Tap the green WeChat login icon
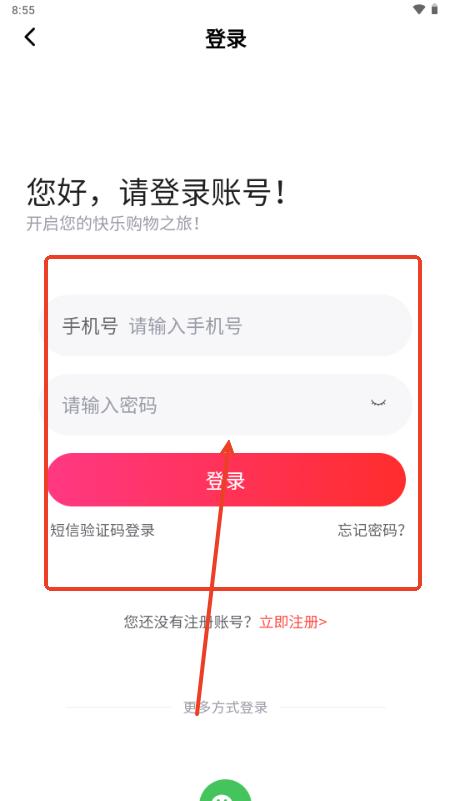This screenshot has height=801, width=450. [225, 790]
